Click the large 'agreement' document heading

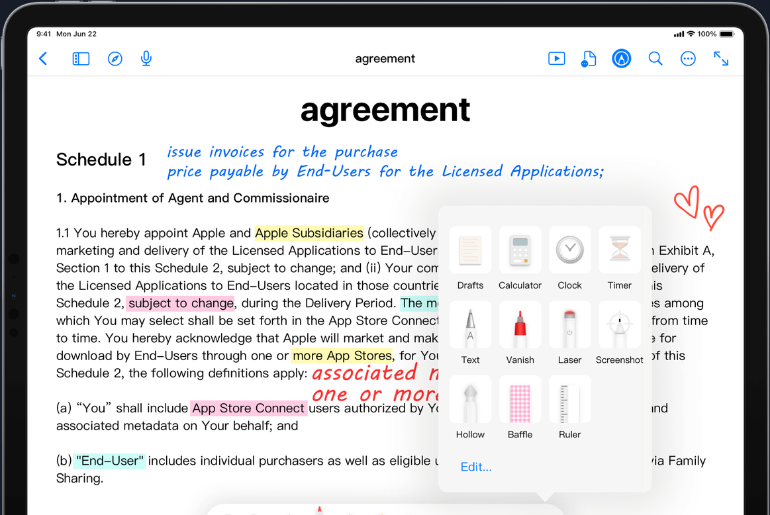pos(385,110)
